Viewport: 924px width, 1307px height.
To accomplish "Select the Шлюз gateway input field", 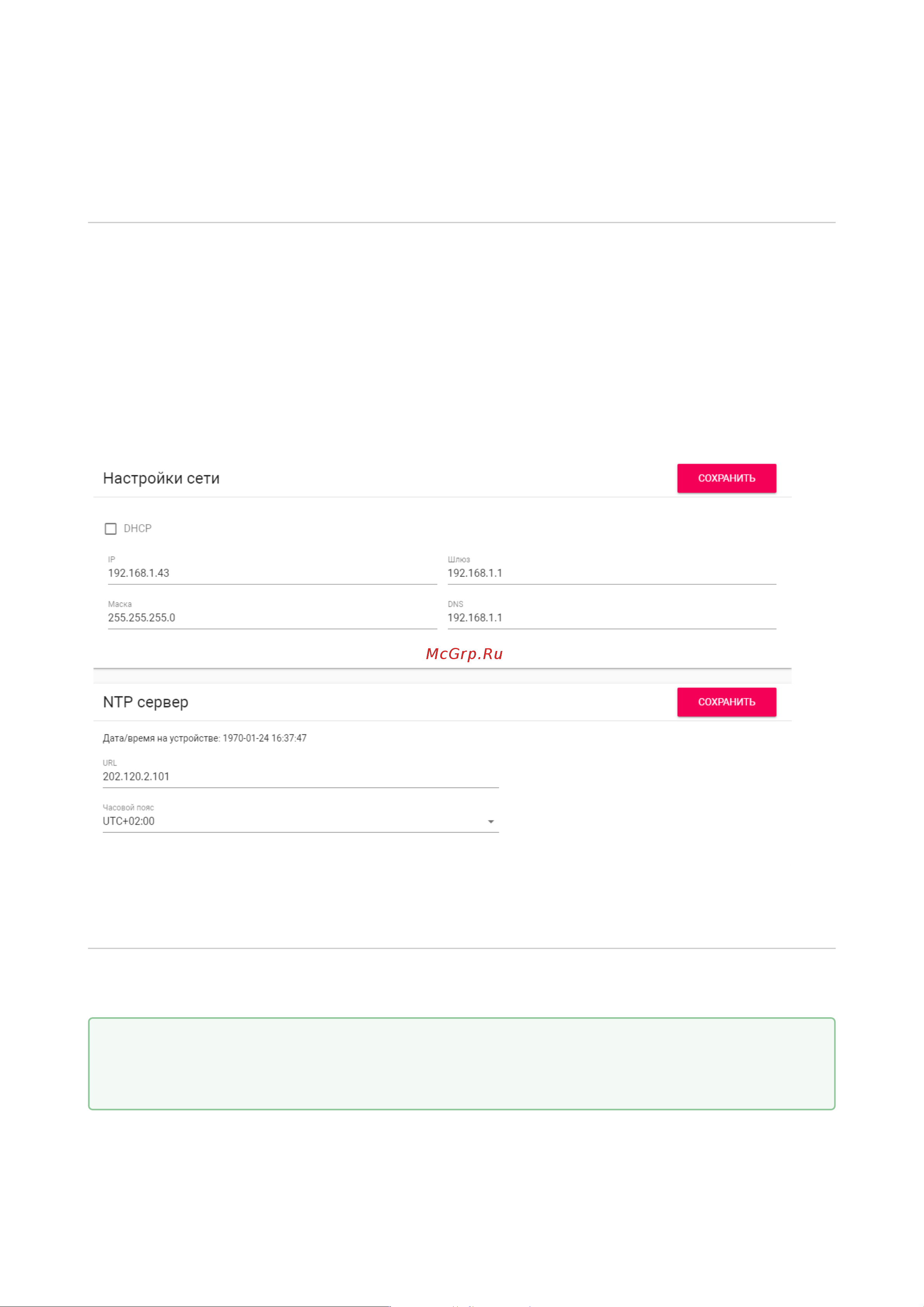I will pos(611,573).
